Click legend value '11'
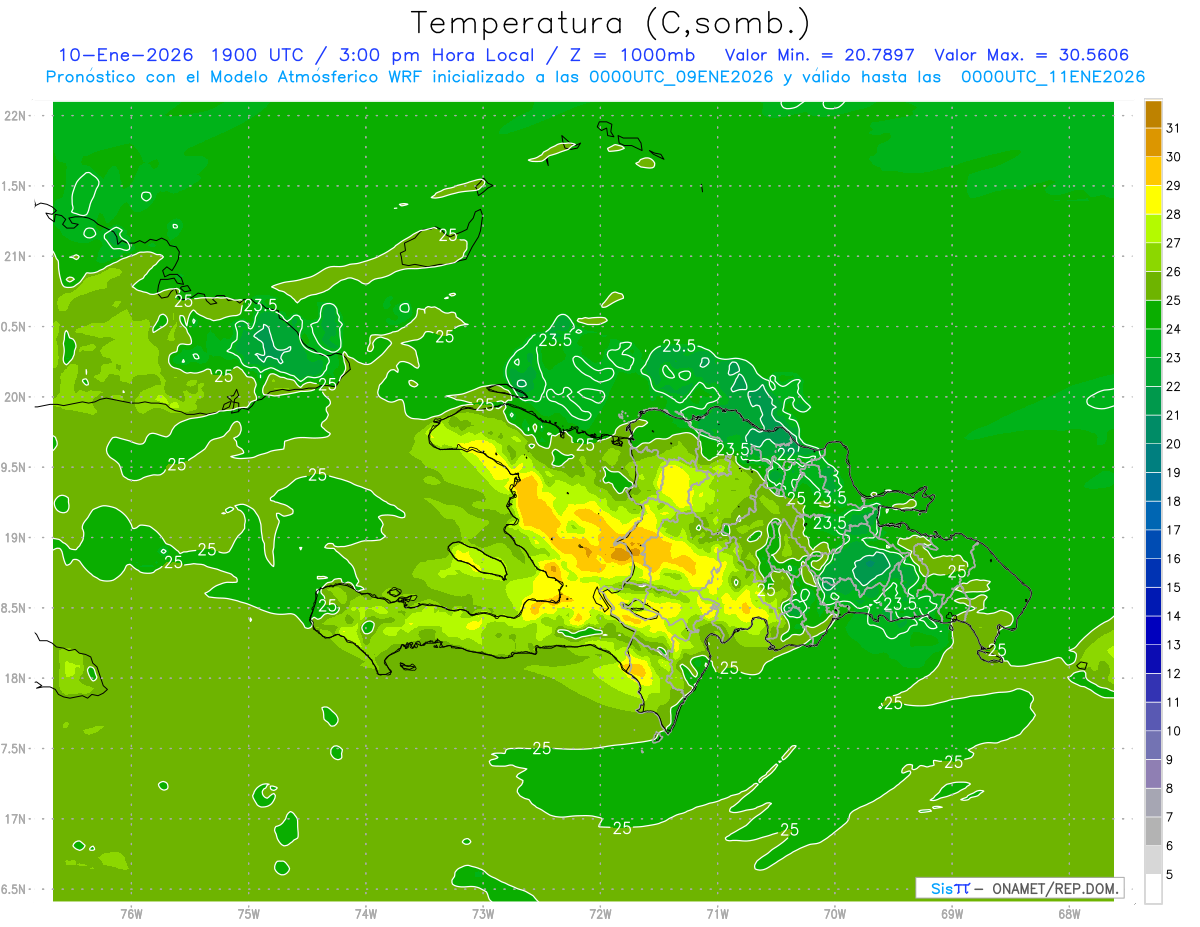The image size is (1200, 927). 1174,702
